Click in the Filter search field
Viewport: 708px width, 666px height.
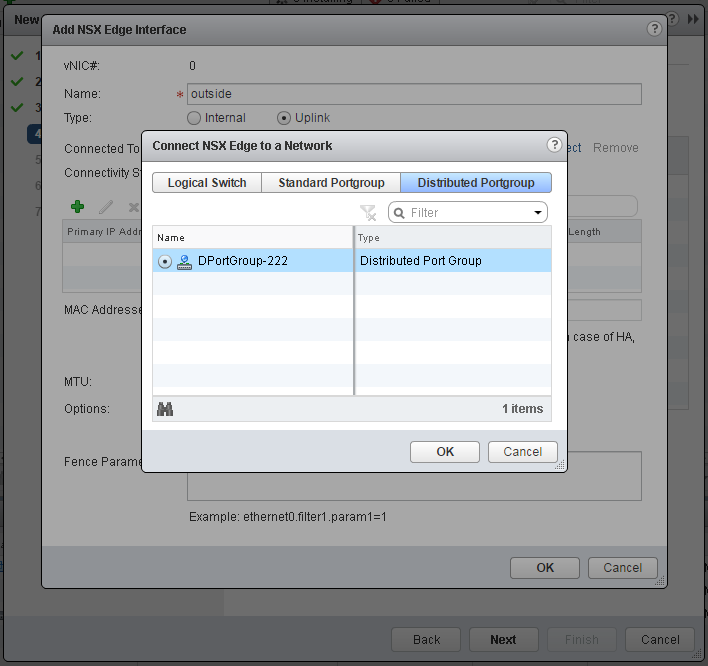[x=468, y=213]
